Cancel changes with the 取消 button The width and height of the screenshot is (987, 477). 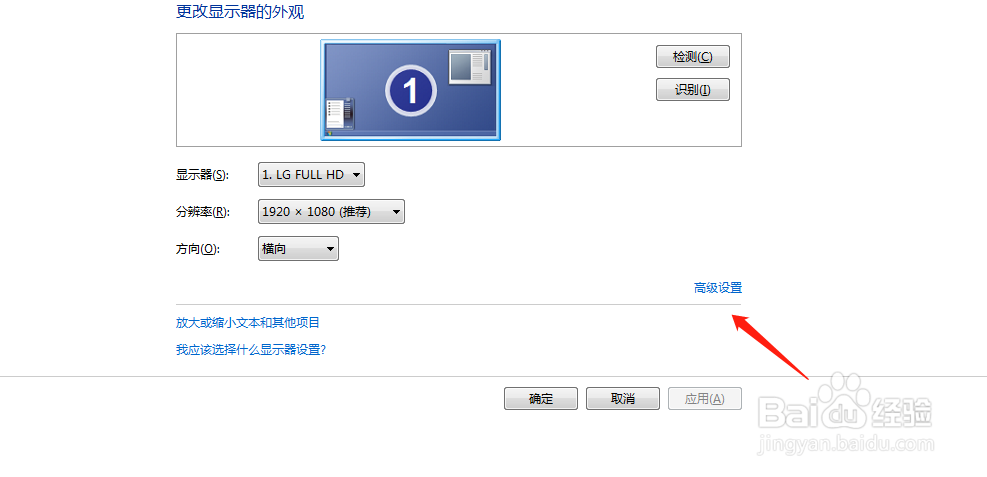tap(623, 399)
